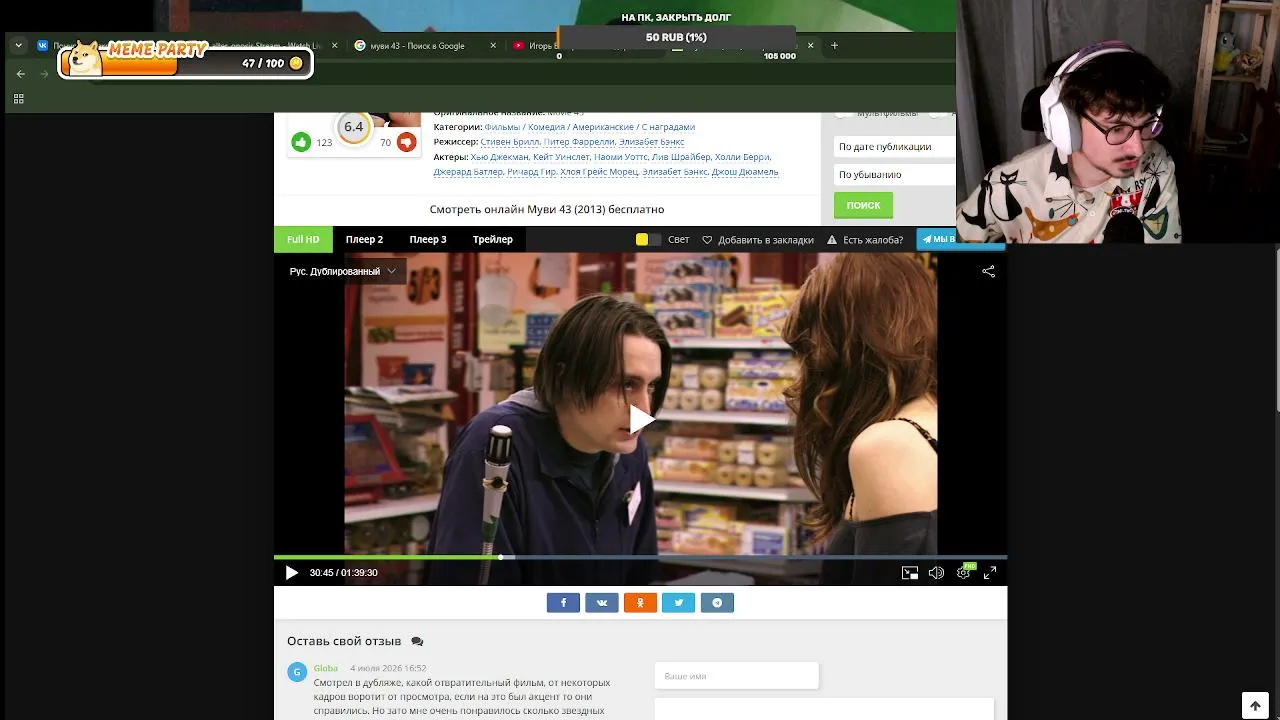
Task: Open the Американские category link
Action: (x=603, y=127)
